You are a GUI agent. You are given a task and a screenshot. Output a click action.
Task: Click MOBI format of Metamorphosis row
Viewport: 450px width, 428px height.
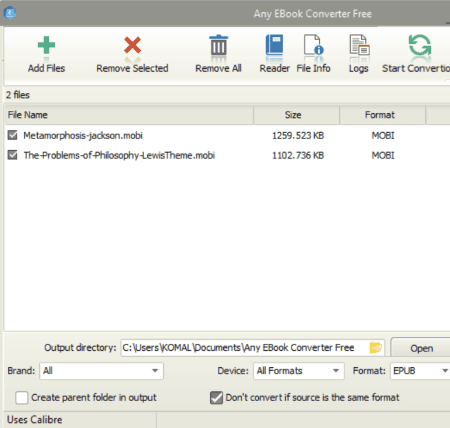click(383, 135)
